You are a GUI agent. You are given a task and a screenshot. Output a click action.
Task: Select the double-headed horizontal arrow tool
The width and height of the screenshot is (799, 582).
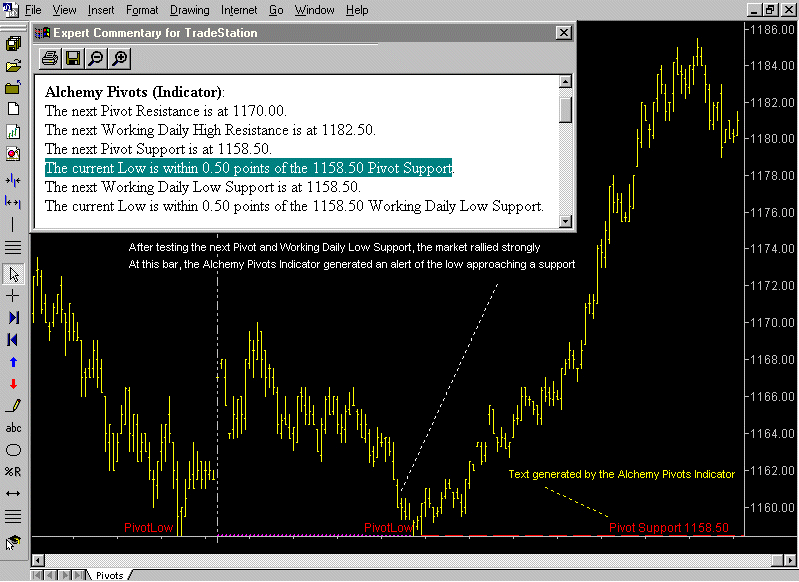(x=13, y=493)
